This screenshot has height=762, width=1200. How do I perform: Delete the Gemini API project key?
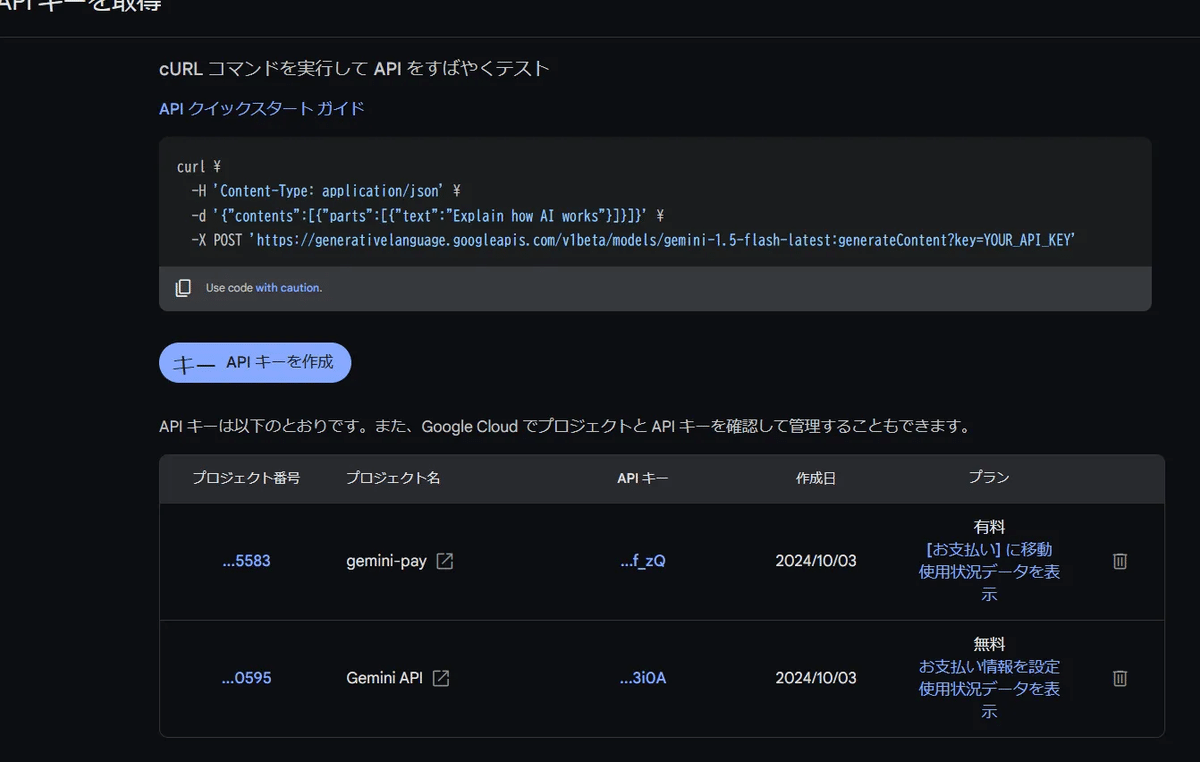click(1118, 678)
